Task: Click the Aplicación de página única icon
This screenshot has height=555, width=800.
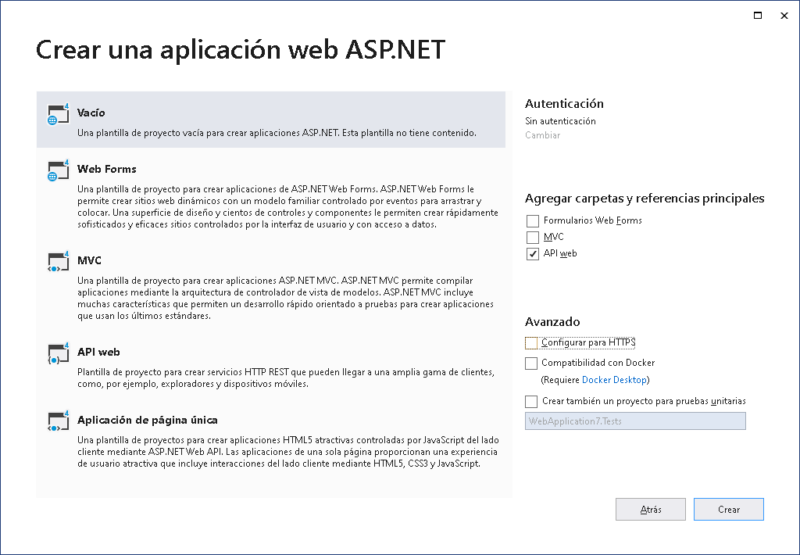Action: pos(58,421)
